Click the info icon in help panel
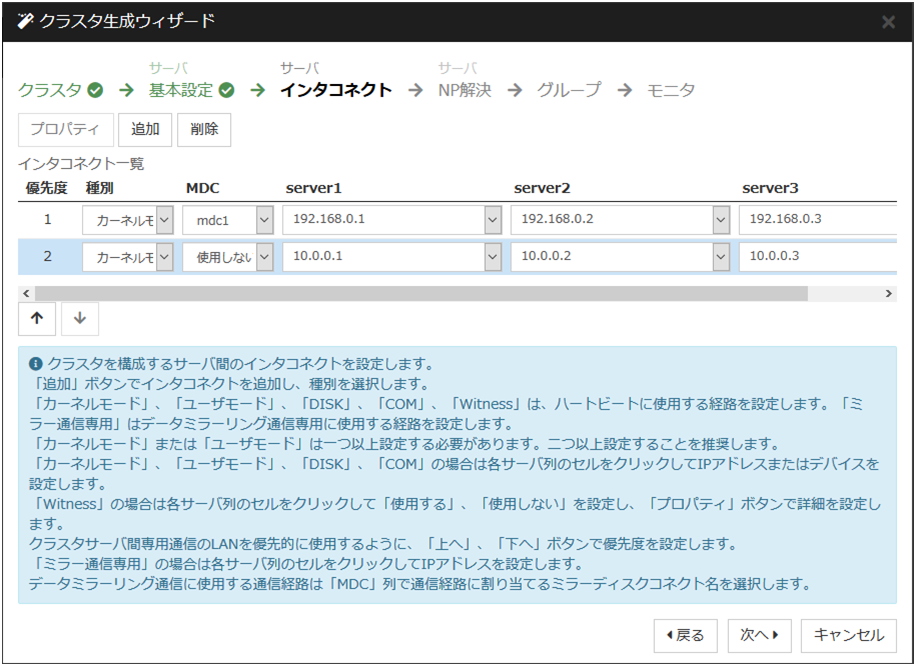 pyautogui.click(x=36, y=363)
